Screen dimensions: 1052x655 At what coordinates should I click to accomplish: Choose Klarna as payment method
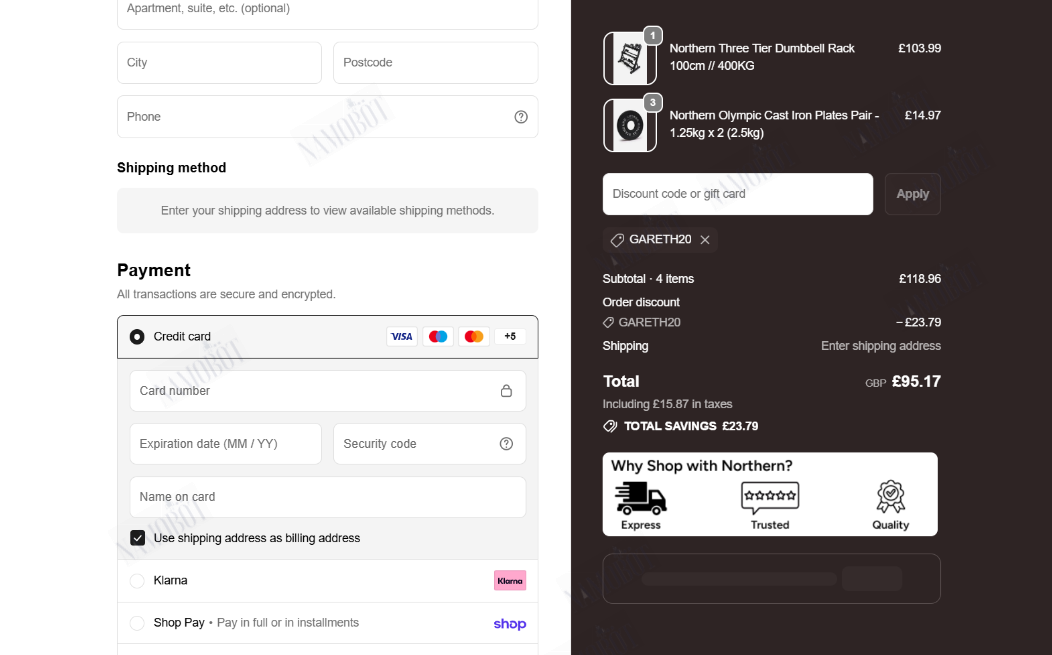pyautogui.click(x=137, y=581)
